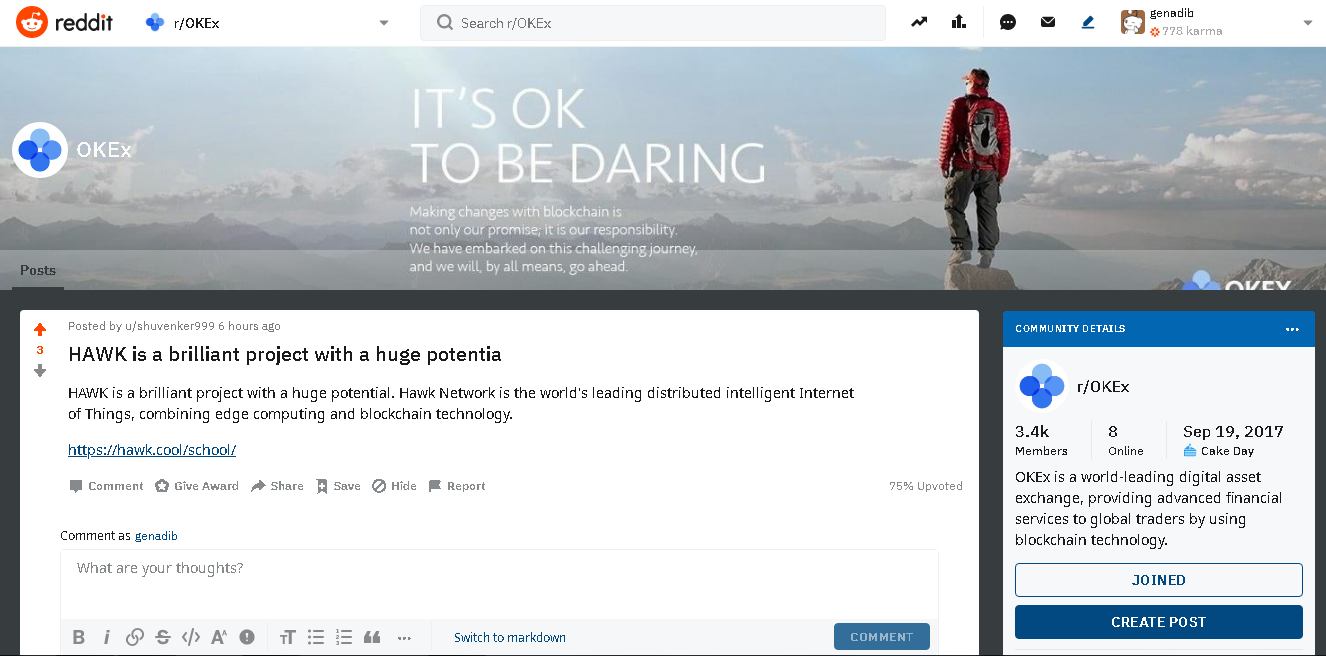Click the r/OKEx sidebar community icon
The image size is (1326, 656).
pos(1041,386)
